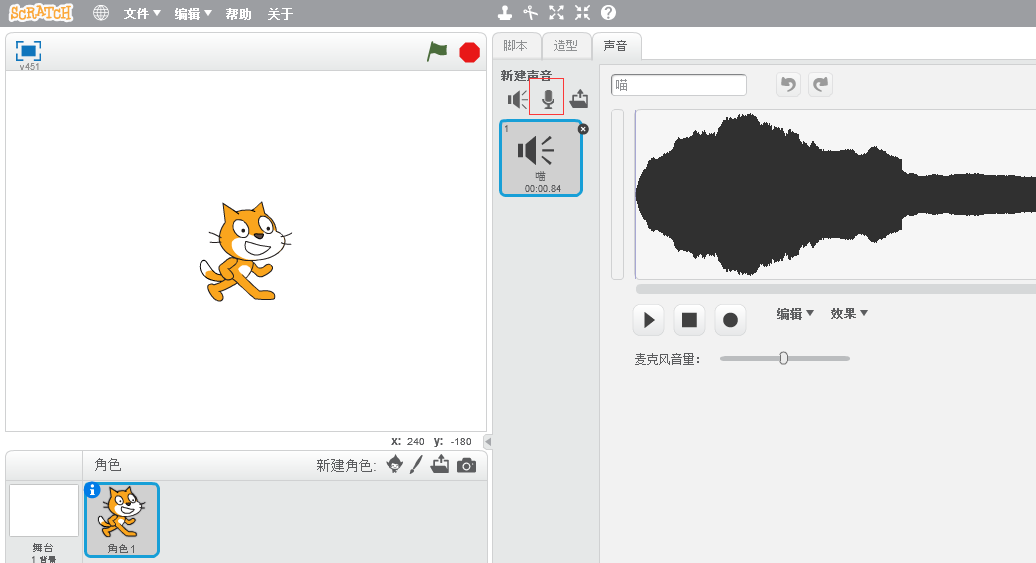This screenshot has height=563, width=1036.
Task: Click the redo arrow button
Action: (x=820, y=85)
